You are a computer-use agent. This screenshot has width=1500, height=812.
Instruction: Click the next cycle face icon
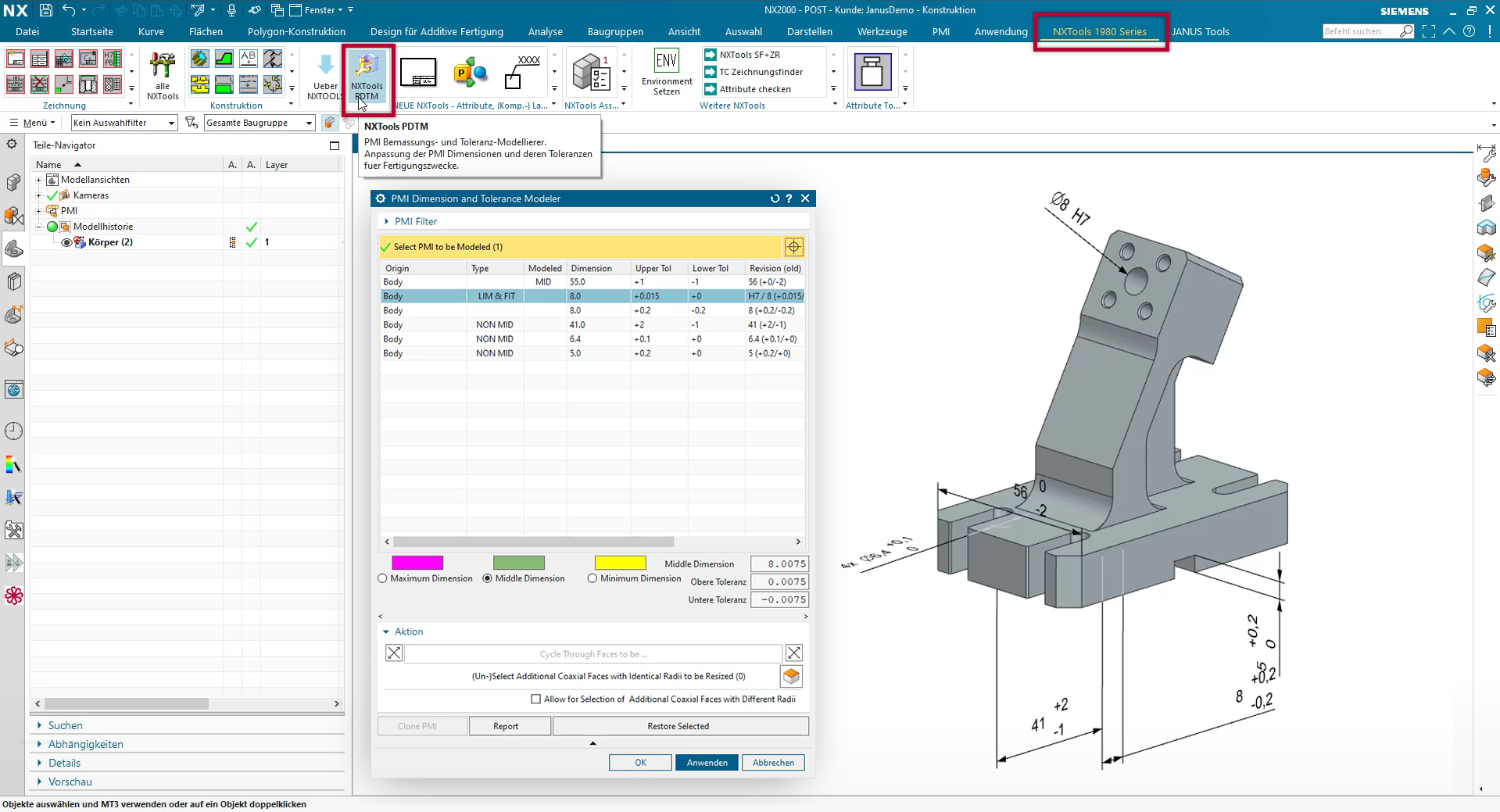click(794, 653)
